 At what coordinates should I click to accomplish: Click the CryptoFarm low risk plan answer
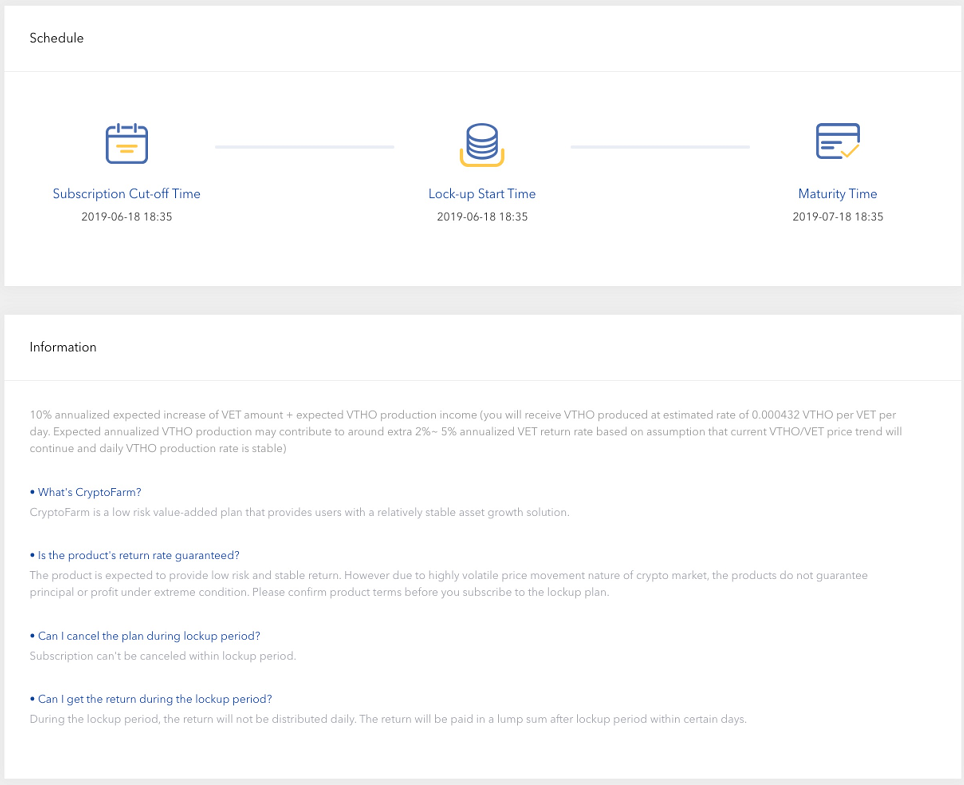point(299,512)
